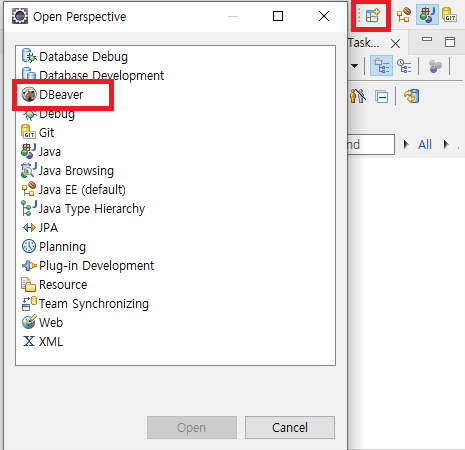Screen dimensions: 465x450
Task: Toggle Categorized task presentation
Action: pyautogui.click(x=381, y=66)
